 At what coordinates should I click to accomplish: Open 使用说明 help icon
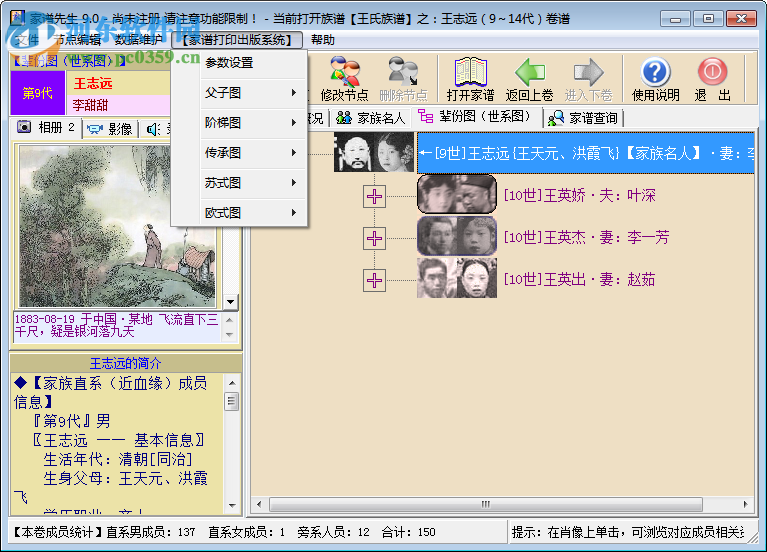(x=655, y=78)
